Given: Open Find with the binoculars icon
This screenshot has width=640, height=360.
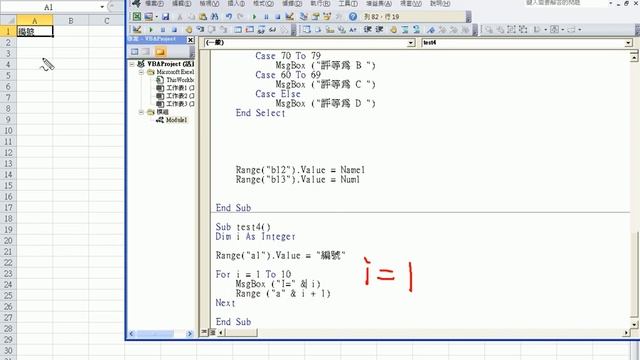Looking at the screenshot, I should [214, 16].
